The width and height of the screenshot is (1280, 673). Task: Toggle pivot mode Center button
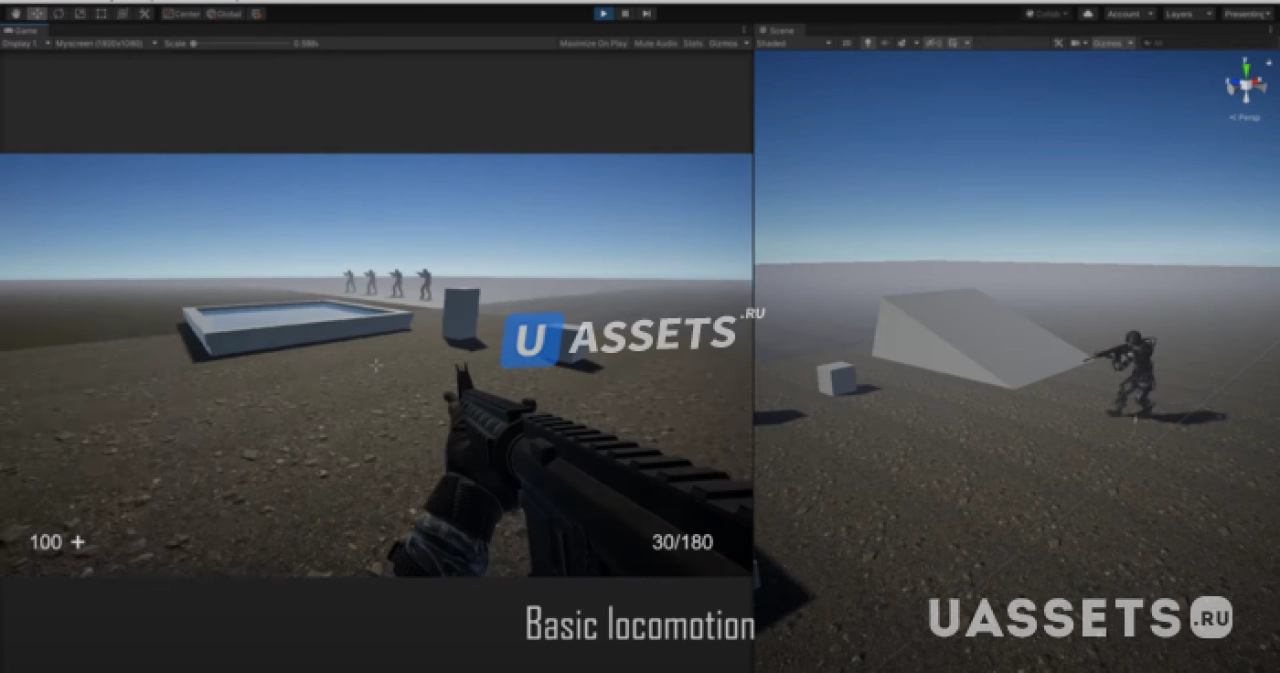(x=181, y=14)
